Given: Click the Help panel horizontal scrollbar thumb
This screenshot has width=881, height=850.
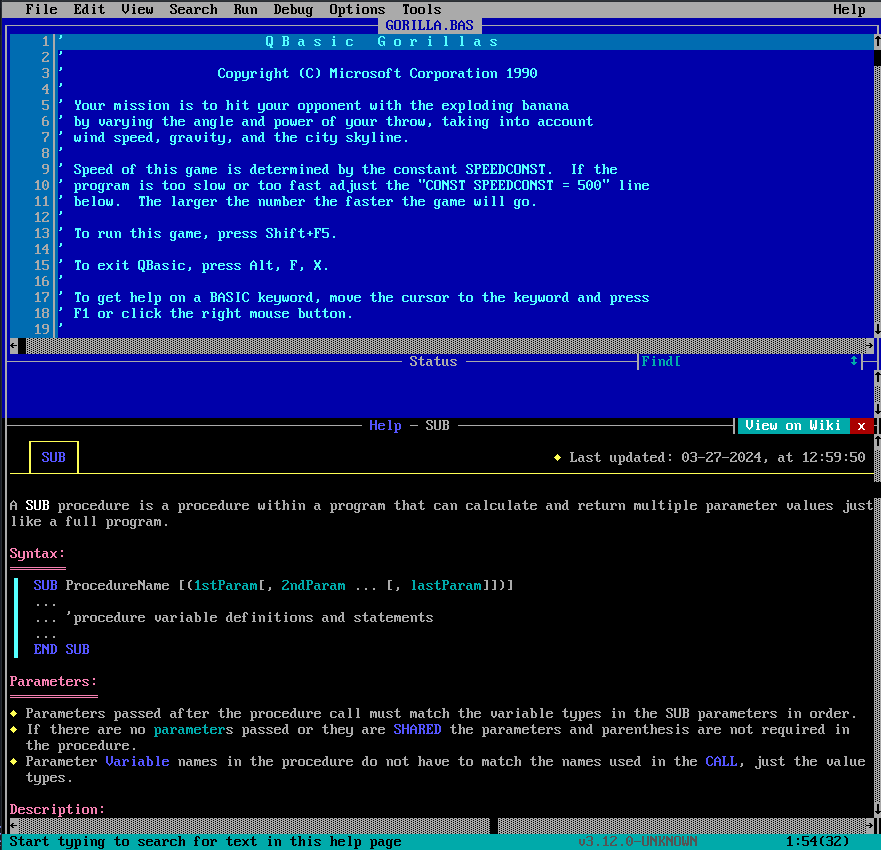Looking at the screenshot, I should (x=493, y=826).
